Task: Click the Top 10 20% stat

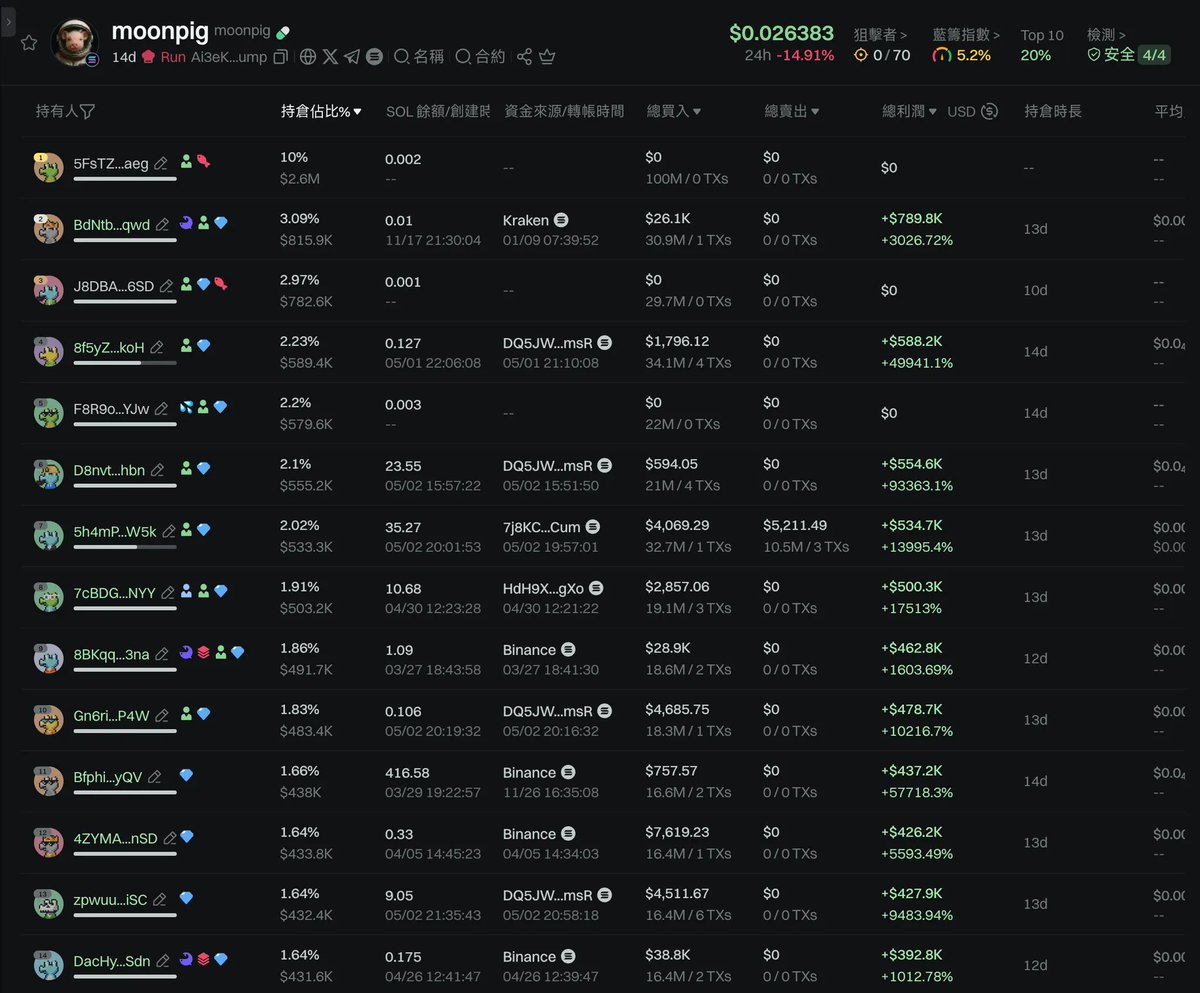Action: click(x=1042, y=46)
